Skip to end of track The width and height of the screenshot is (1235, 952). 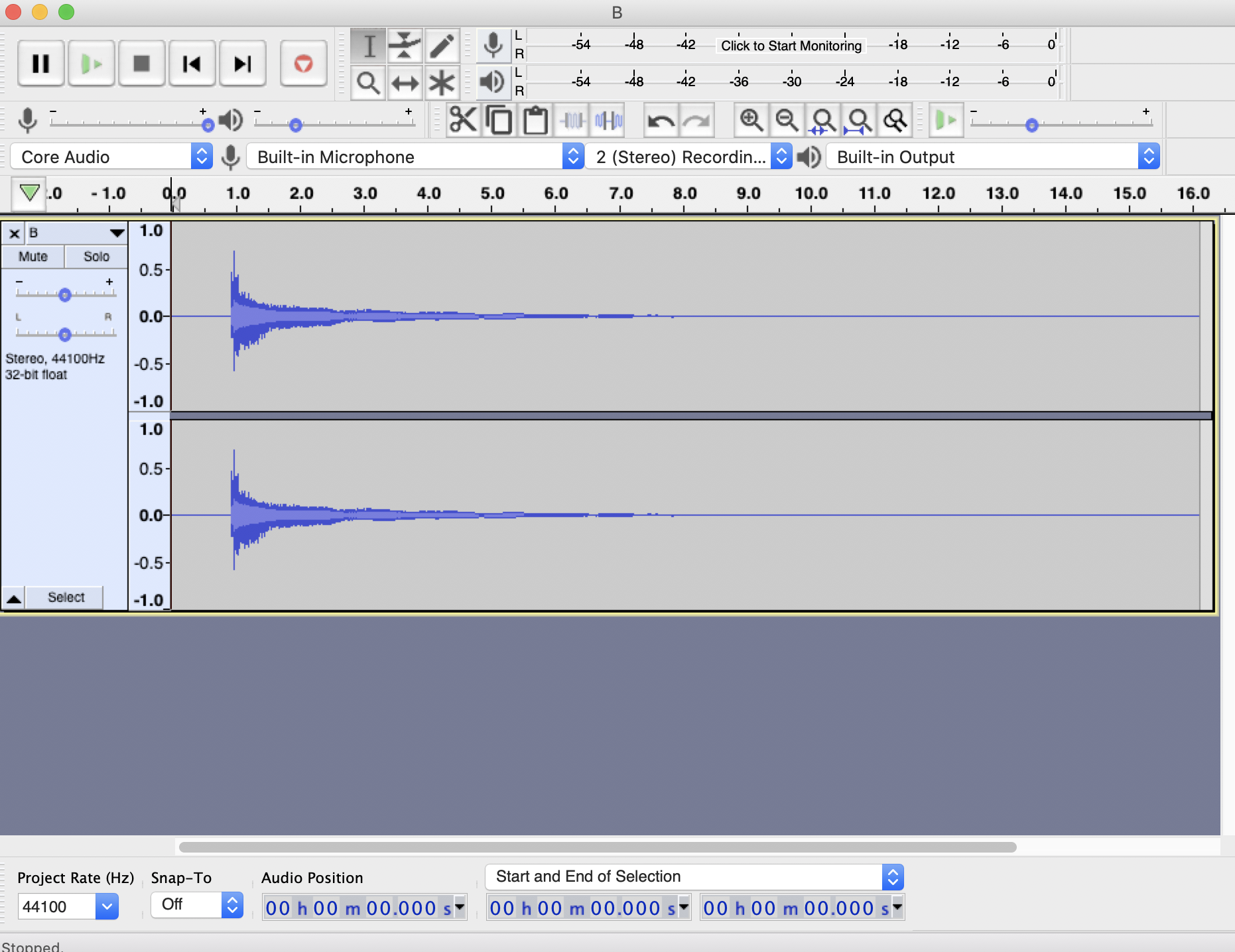pos(243,64)
